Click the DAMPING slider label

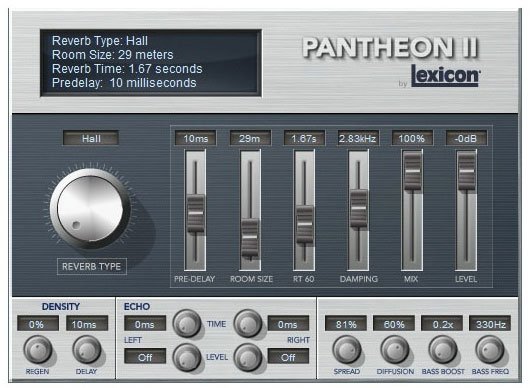click(359, 279)
